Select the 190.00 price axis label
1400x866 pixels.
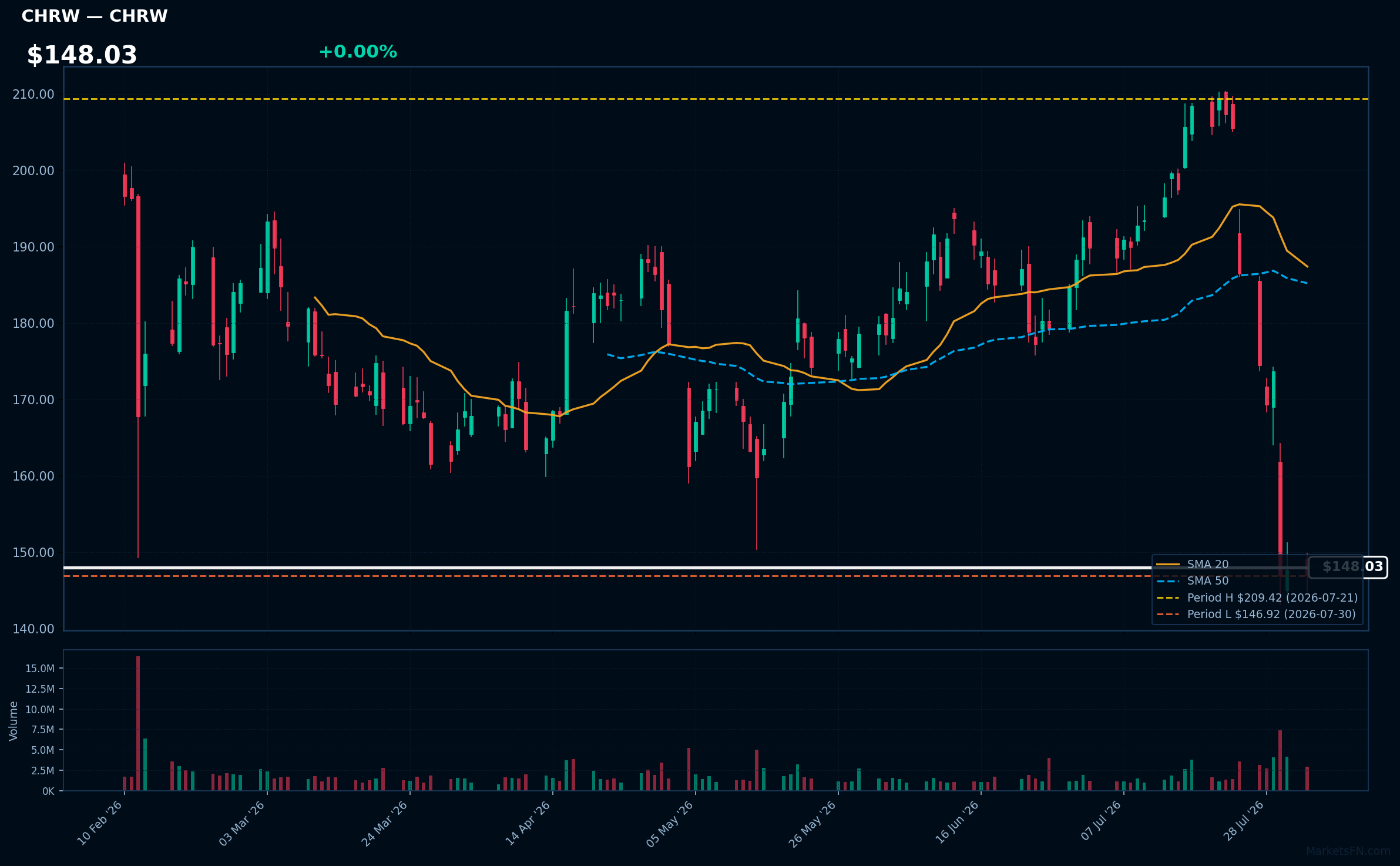tap(33, 247)
